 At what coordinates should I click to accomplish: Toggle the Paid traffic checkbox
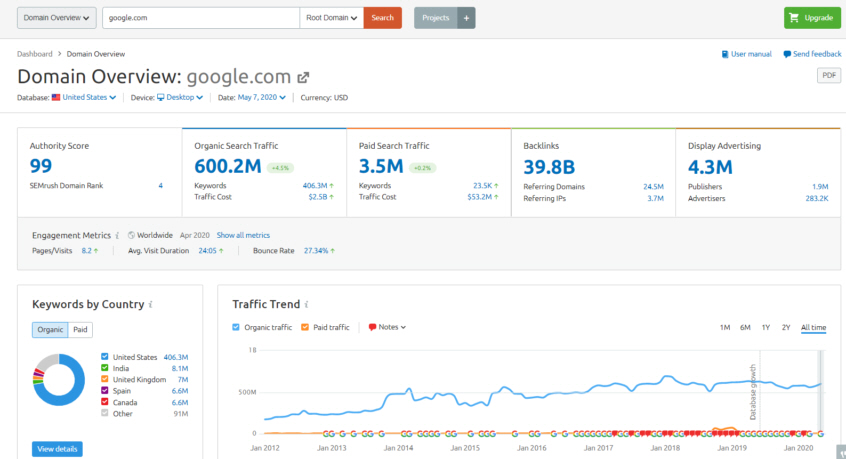(305, 327)
